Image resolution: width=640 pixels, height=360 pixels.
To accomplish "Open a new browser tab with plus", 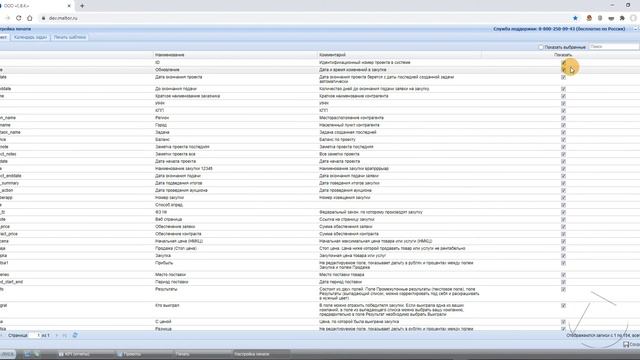I will coord(82,6).
